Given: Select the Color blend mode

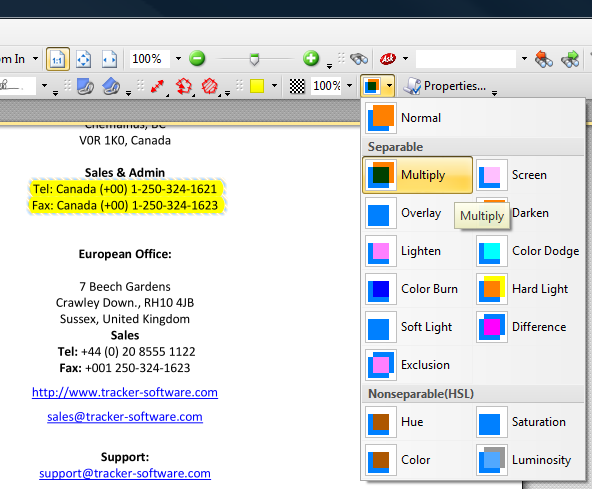Looking at the screenshot, I should click(418, 460).
